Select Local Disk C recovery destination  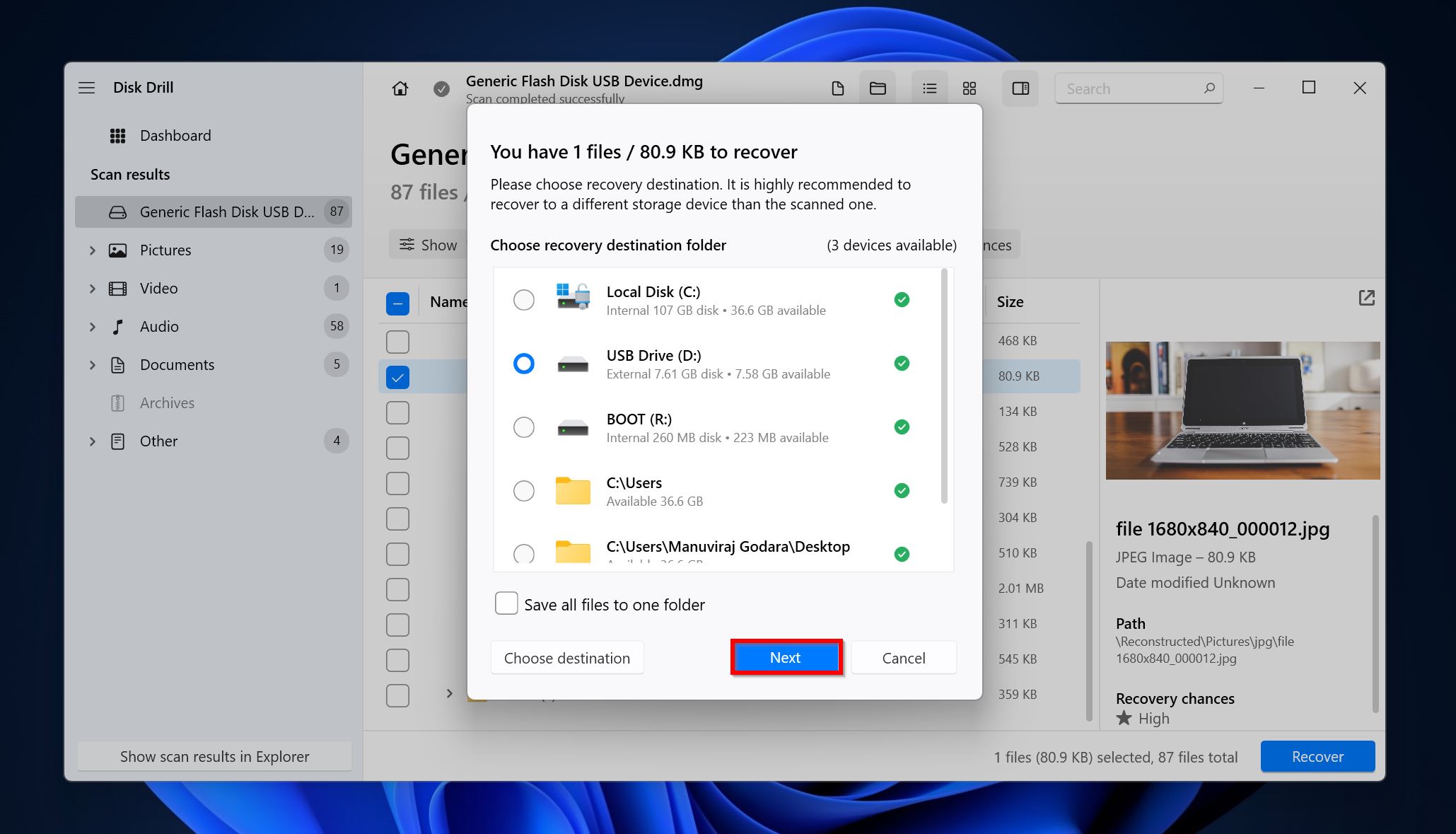523,300
